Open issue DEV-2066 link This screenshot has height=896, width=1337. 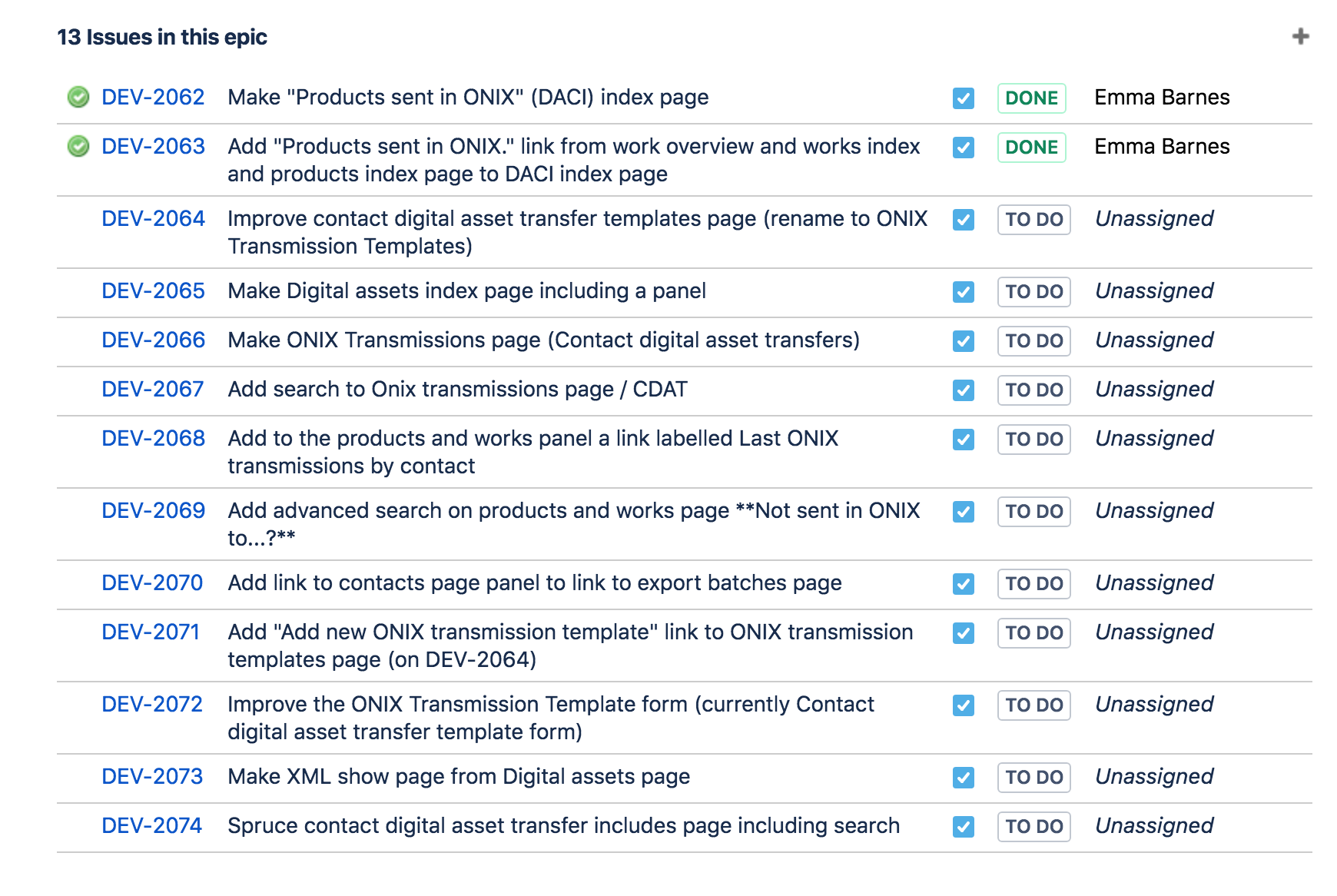[x=153, y=340]
